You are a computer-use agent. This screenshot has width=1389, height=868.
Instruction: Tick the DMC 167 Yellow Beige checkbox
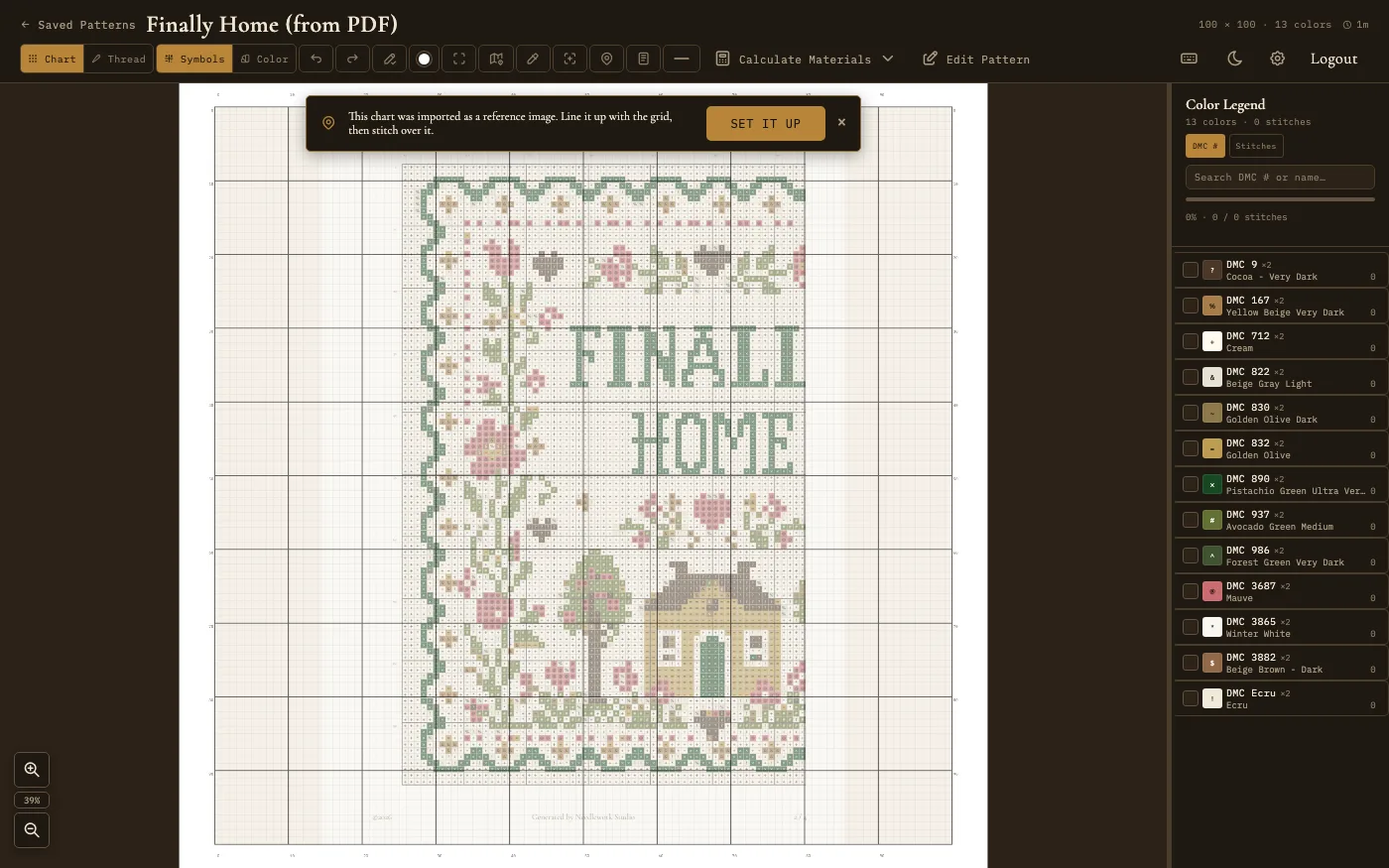[1191, 306]
